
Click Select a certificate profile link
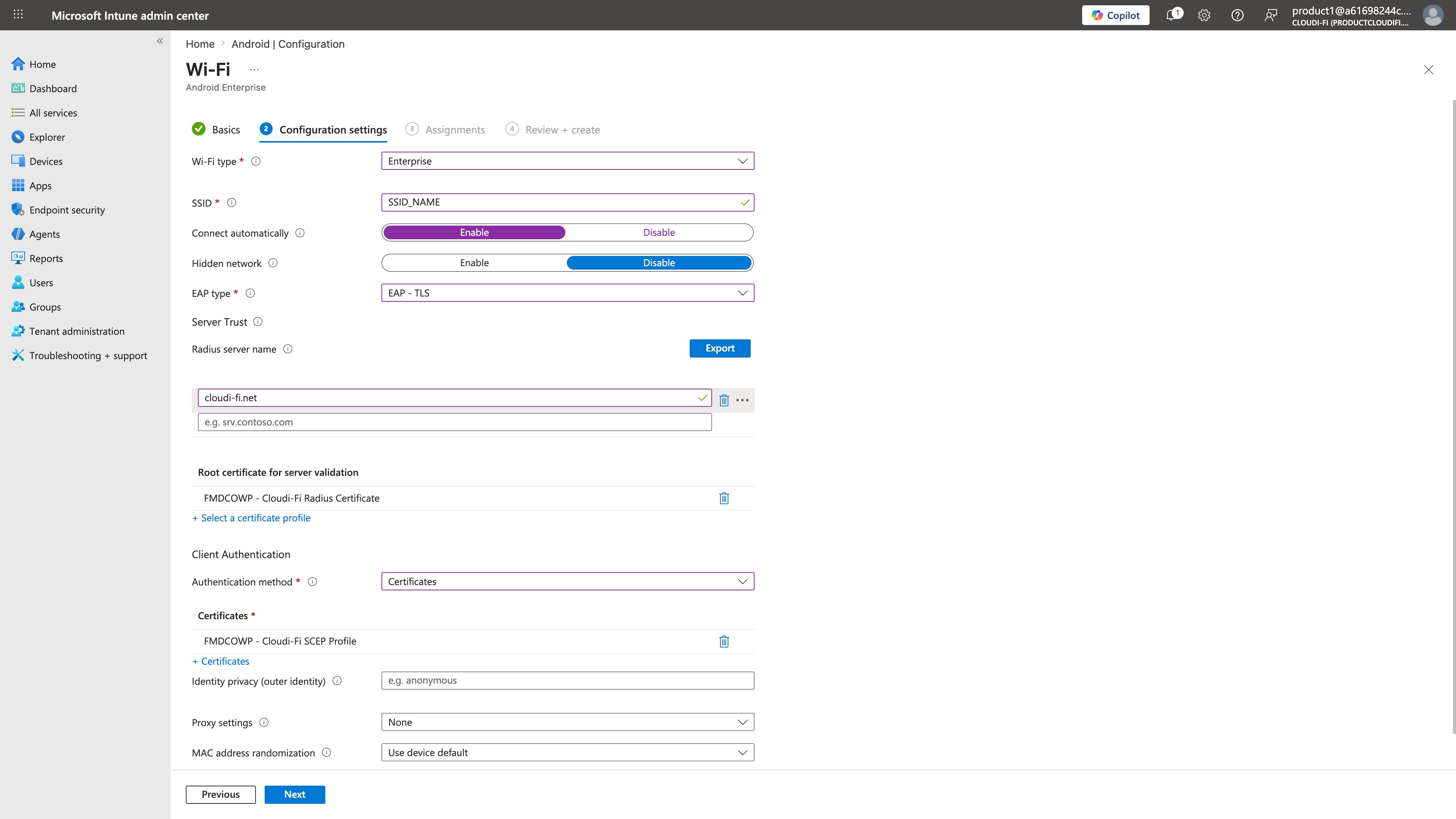(x=251, y=518)
